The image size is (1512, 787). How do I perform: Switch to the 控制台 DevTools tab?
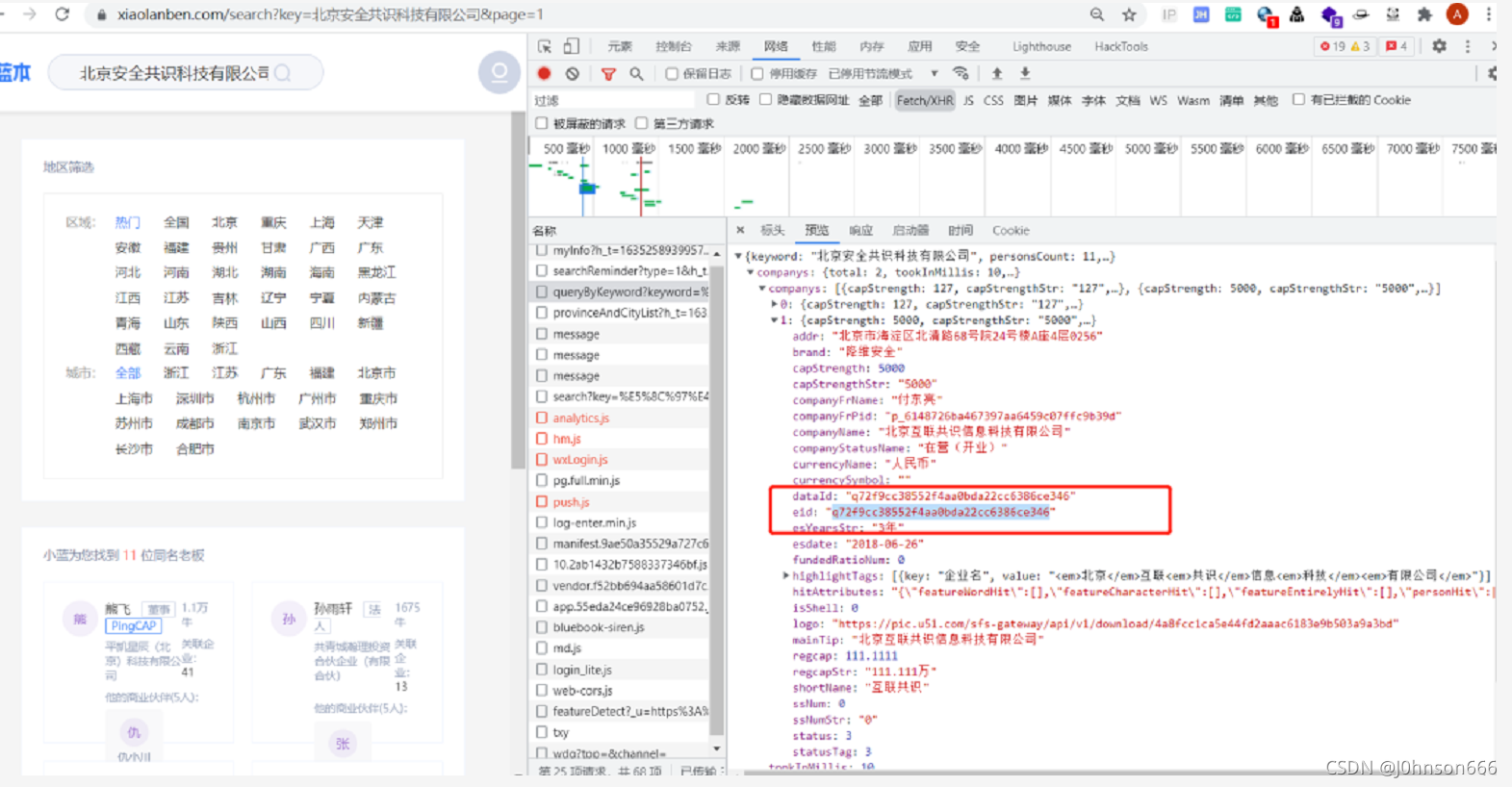pyautogui.click(x=673, y=46)
